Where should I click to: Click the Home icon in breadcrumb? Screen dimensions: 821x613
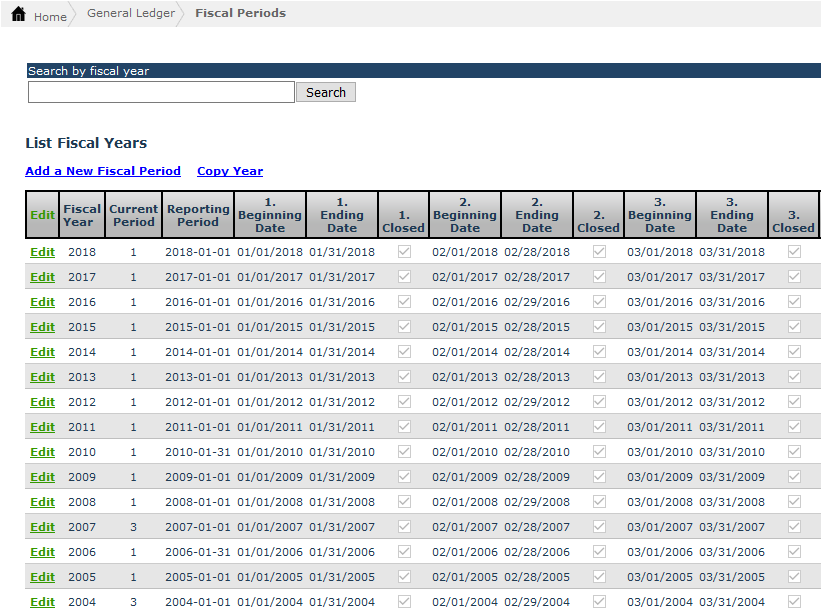coord(18,15)
